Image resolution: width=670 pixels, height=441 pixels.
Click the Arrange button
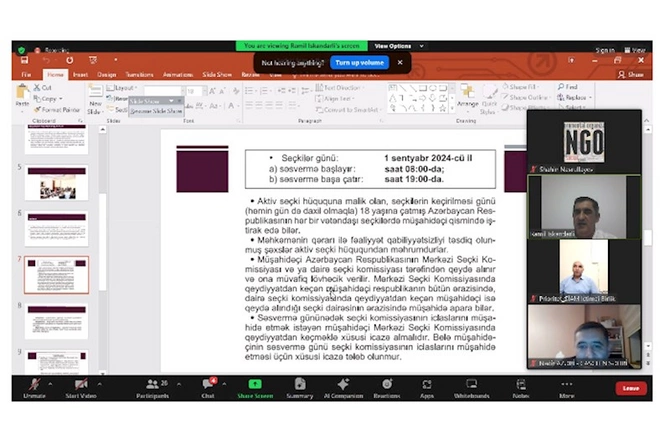click(x=467, y=96)
